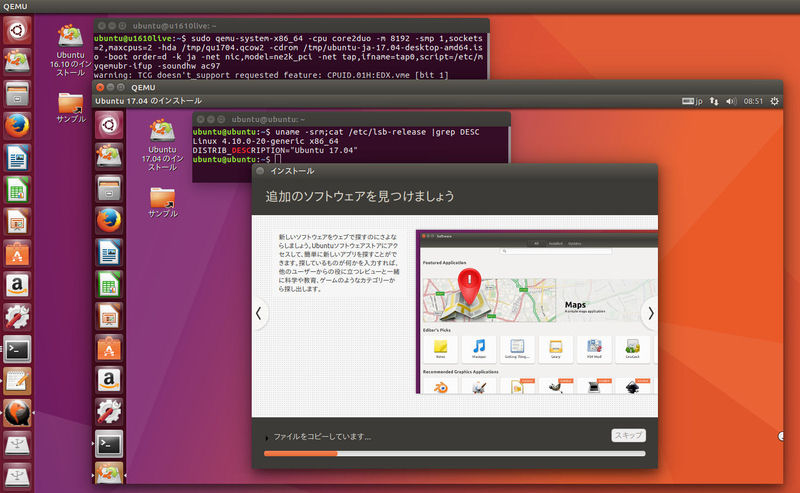This screenshot has width=800, height=493.
Task: Select the Terminal icon in host launcher
Action: click(17, 349)
